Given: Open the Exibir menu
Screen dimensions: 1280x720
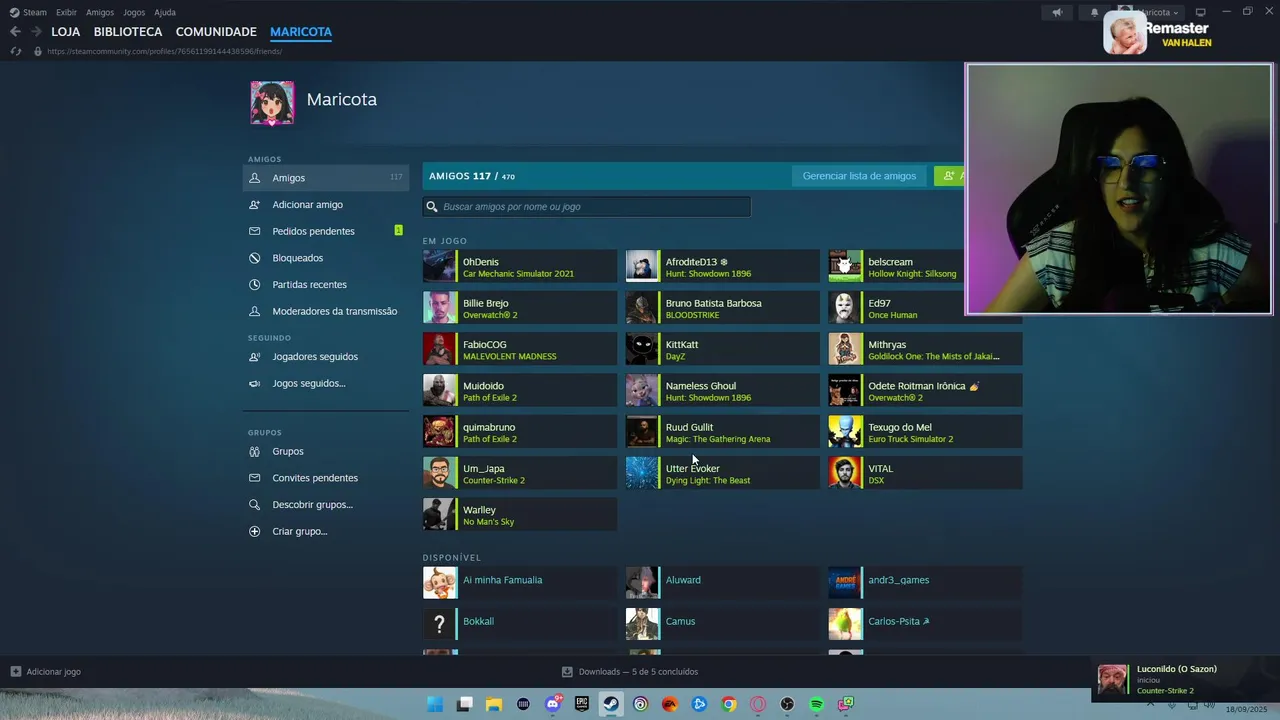Looking at the screenshot, I should pyautogui.click(x=66, y=12).
